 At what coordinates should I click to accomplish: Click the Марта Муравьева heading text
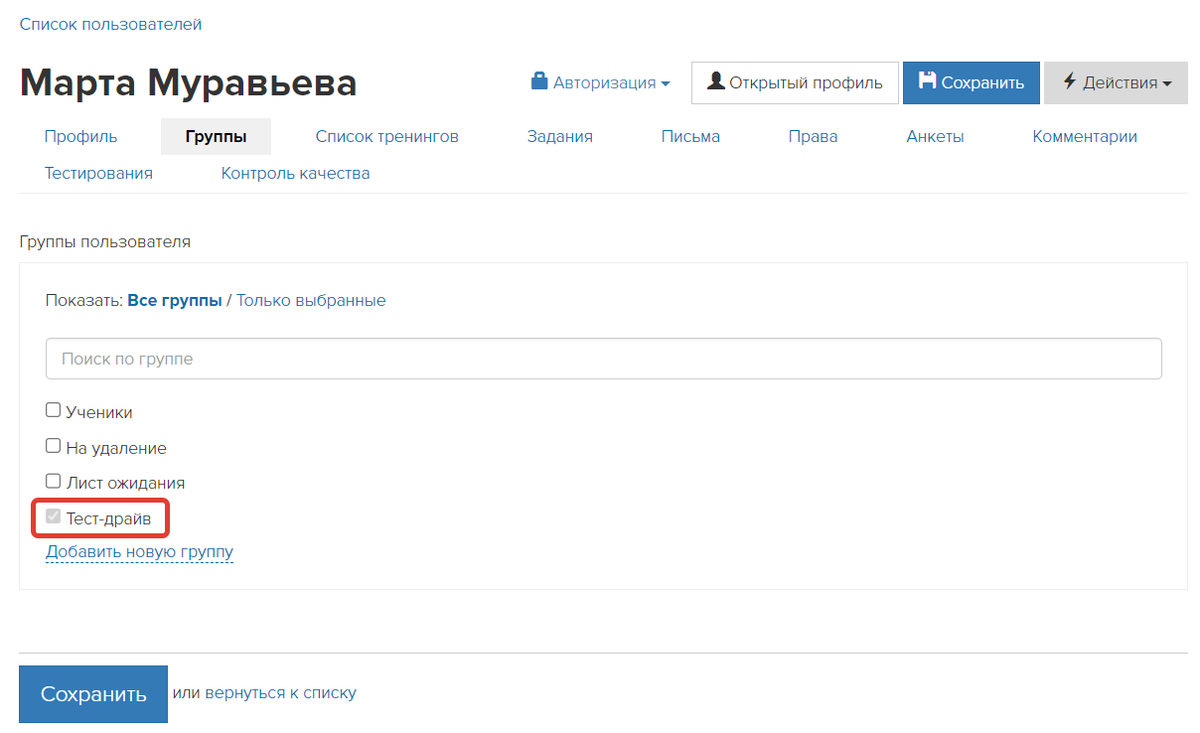point(188,83)
